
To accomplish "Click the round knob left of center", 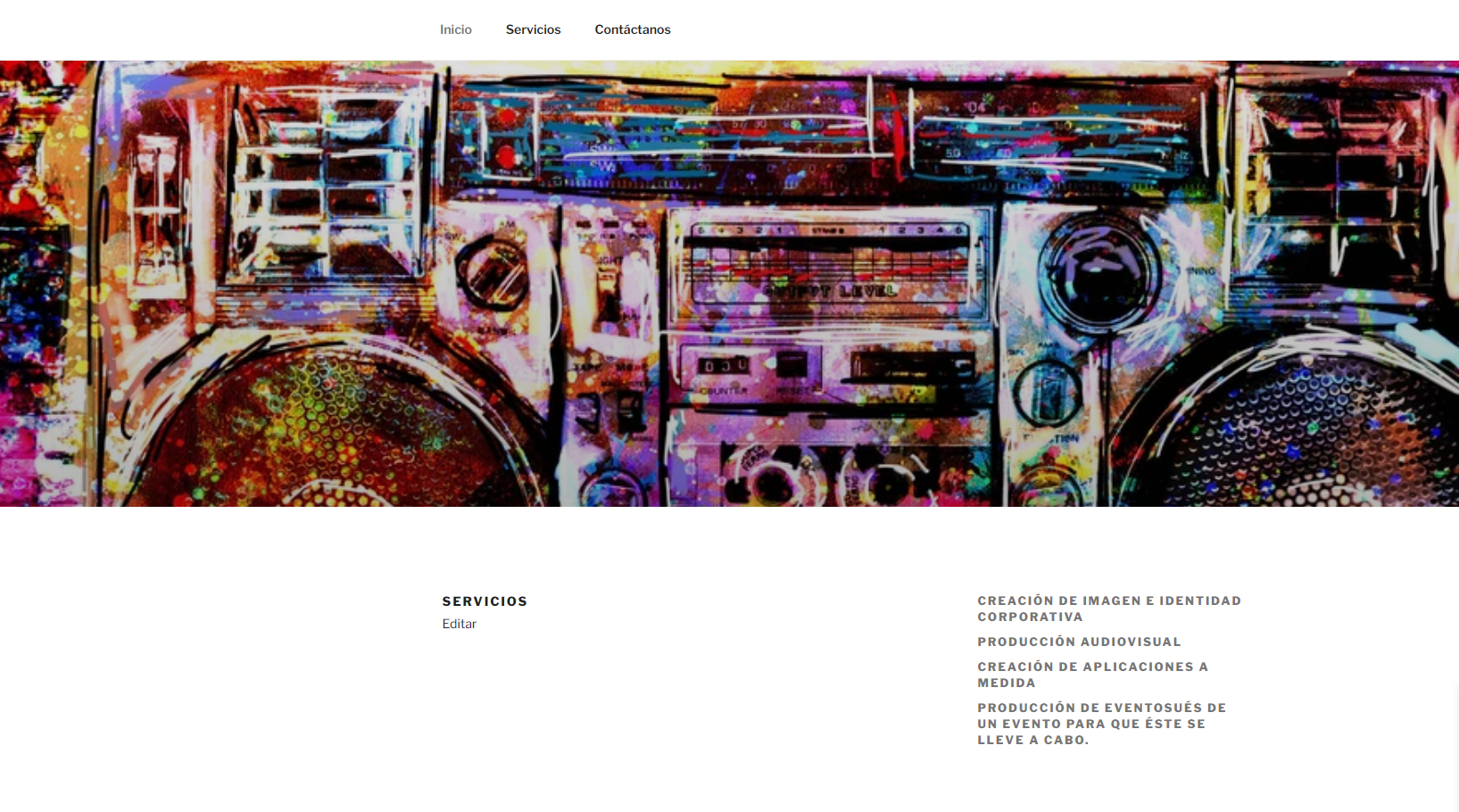I will point(493,272).
